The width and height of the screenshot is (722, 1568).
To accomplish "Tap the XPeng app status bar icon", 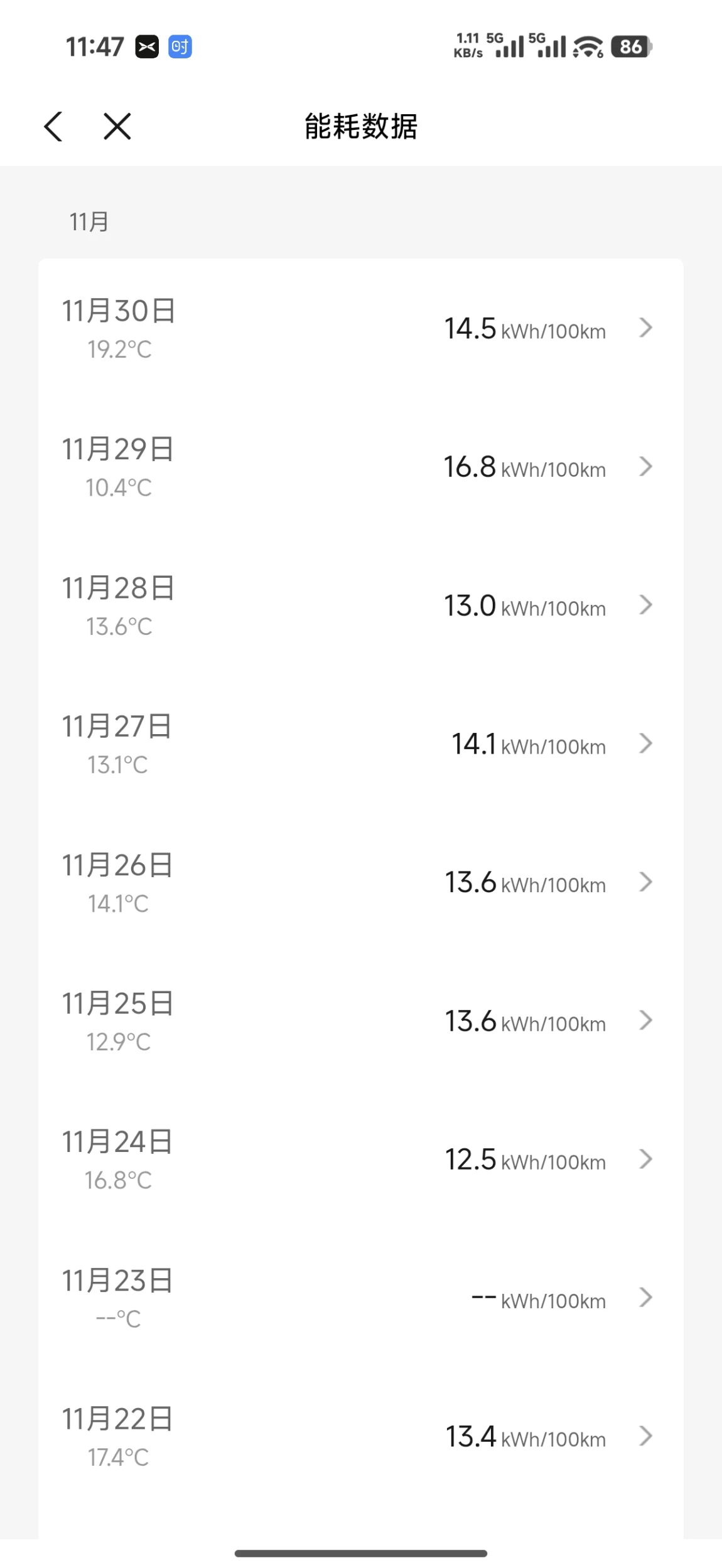I will click(x=147, y=47).
